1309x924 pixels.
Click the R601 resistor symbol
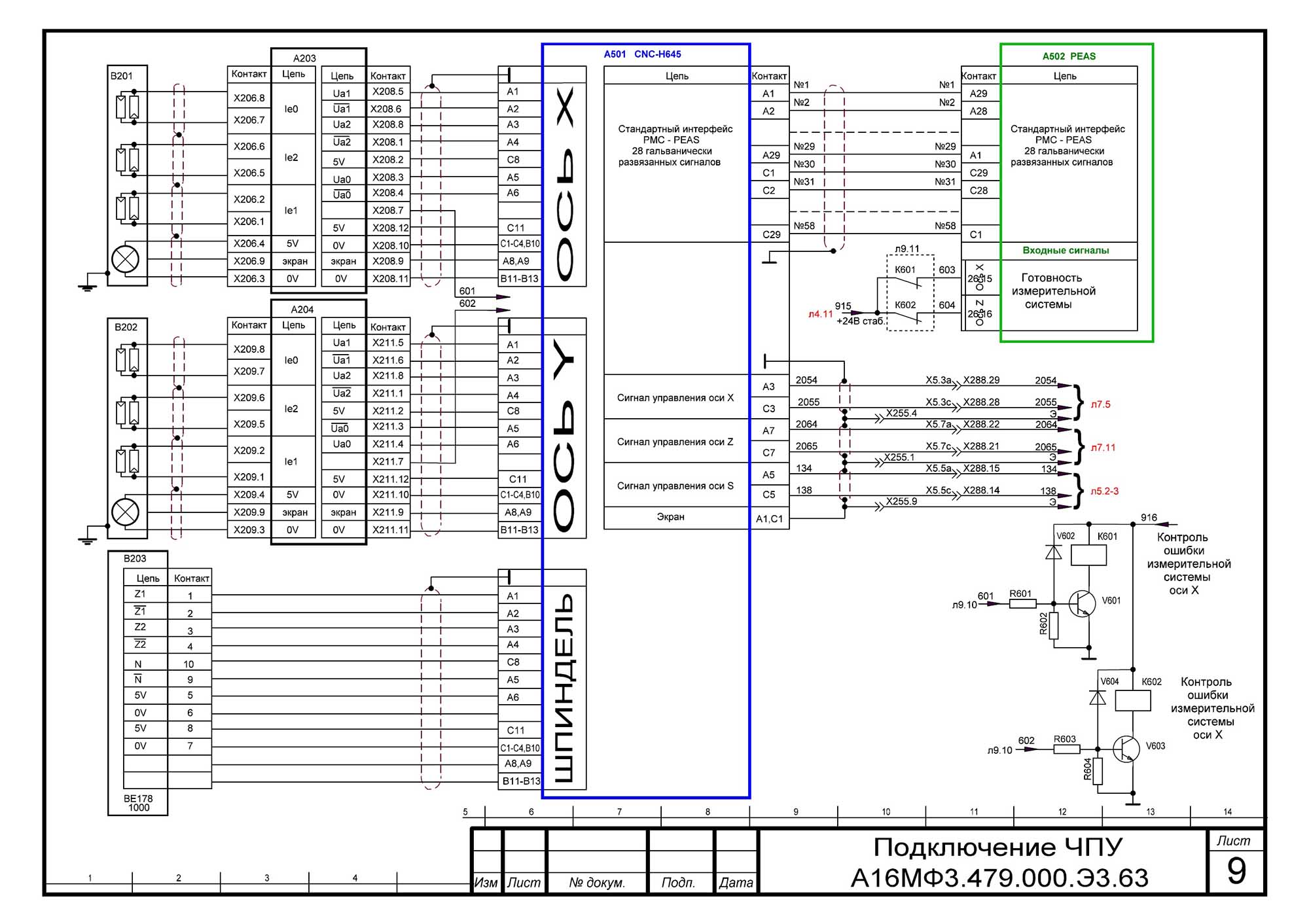tap(1022, 603)
